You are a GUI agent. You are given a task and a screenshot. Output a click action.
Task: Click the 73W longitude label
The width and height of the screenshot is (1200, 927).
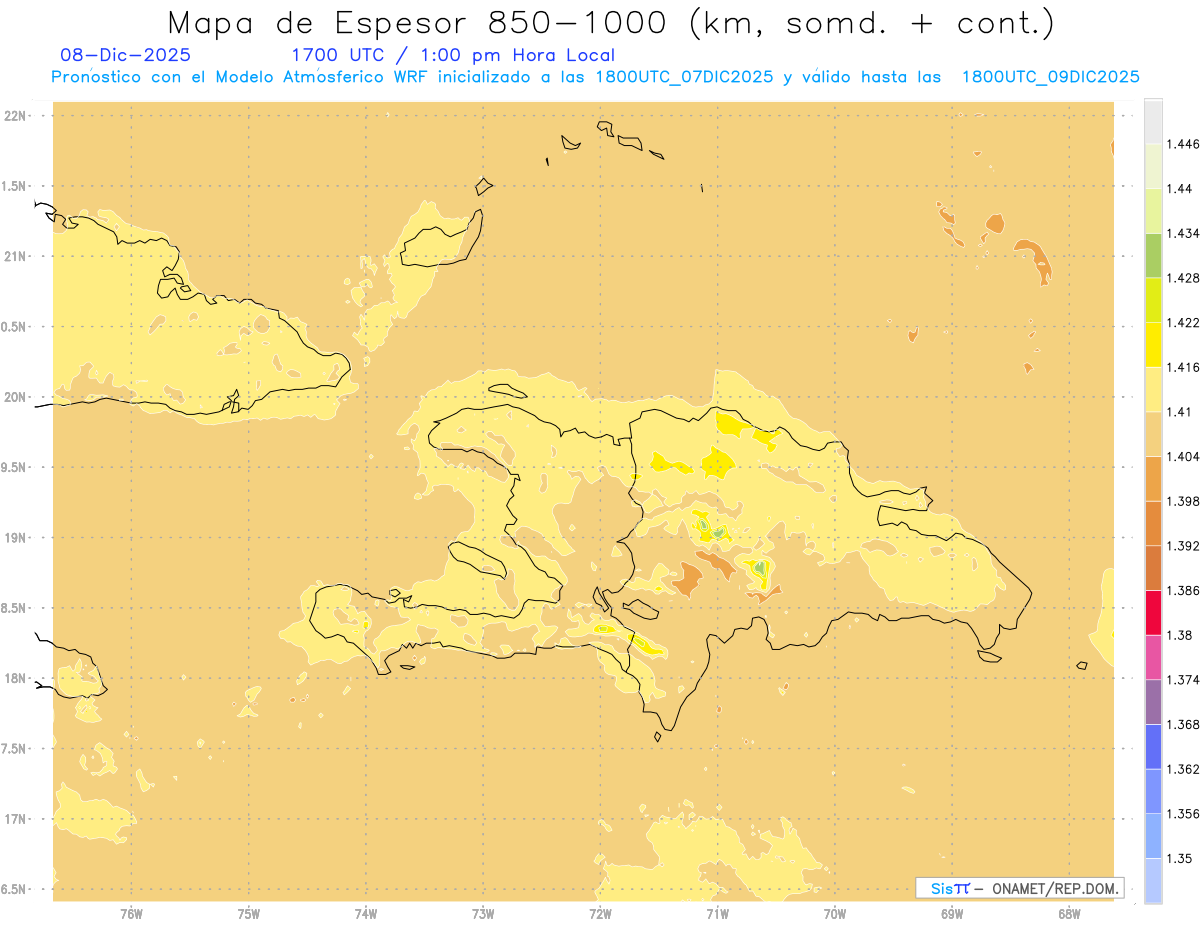click(483, 913)
